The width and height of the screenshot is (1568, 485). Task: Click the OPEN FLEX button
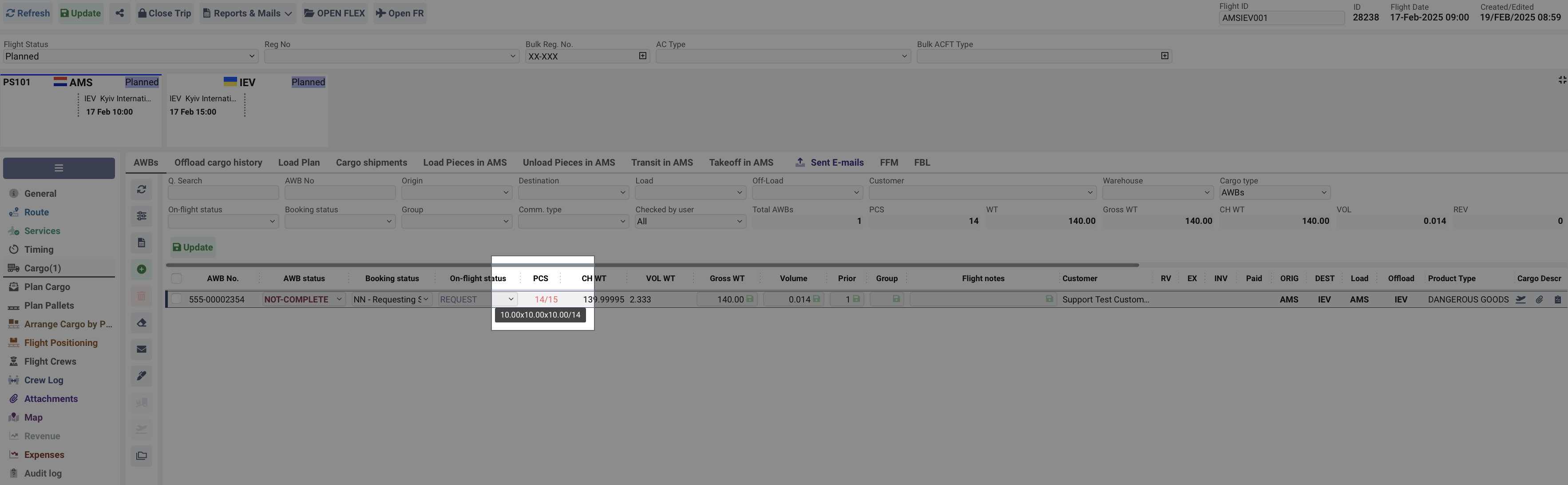point(334,13)
